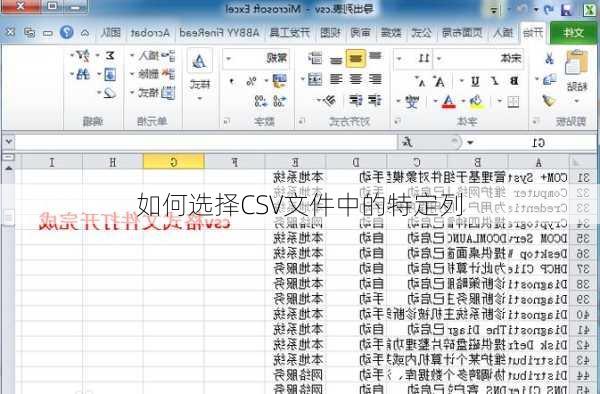Screen dimensions: 600x394
Task: Toggle the highlighted Middle Align button
Action: click(356, 58)
